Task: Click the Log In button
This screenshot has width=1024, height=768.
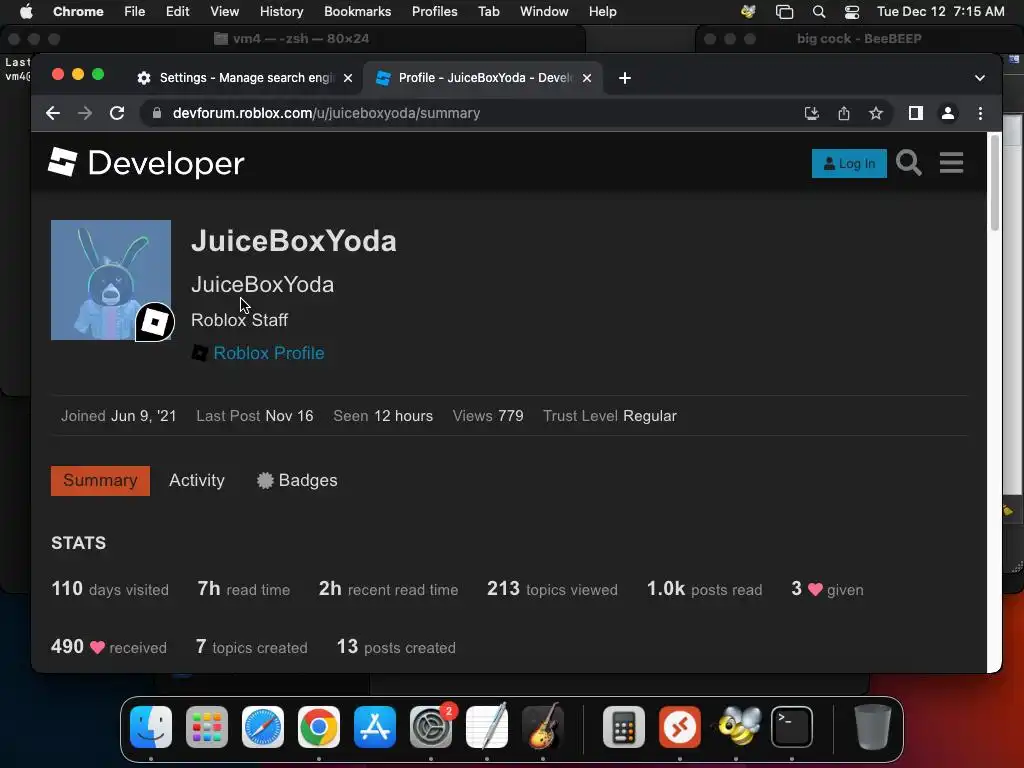Action: point(849,163)
